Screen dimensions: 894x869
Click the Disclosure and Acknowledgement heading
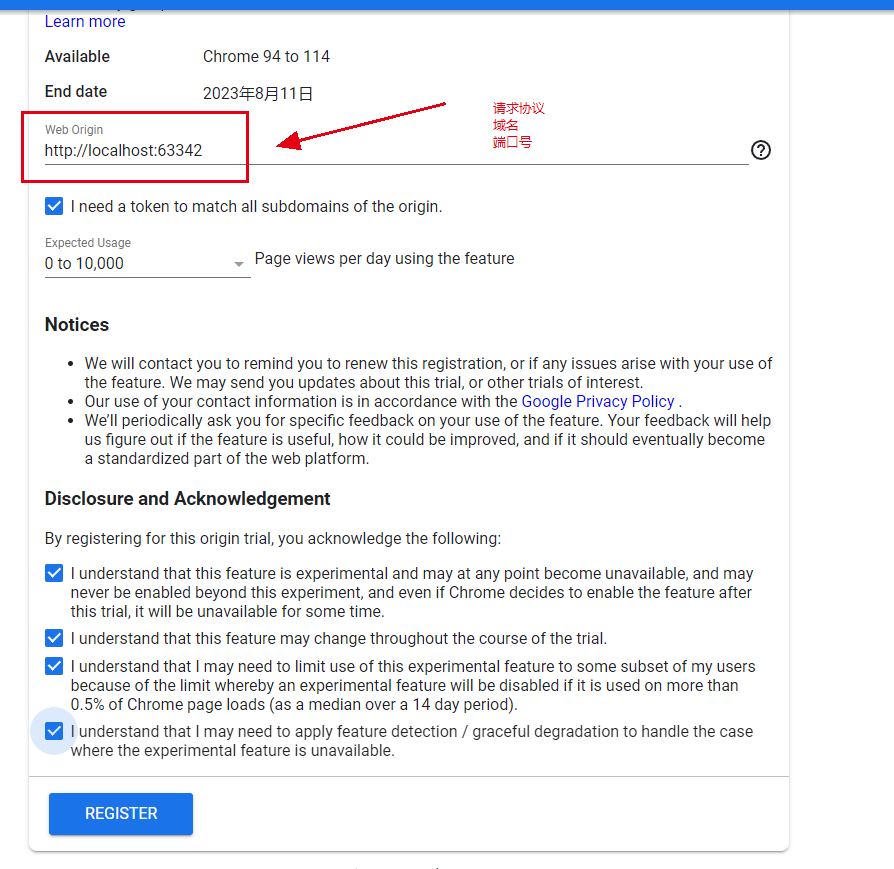pos(188,499)
